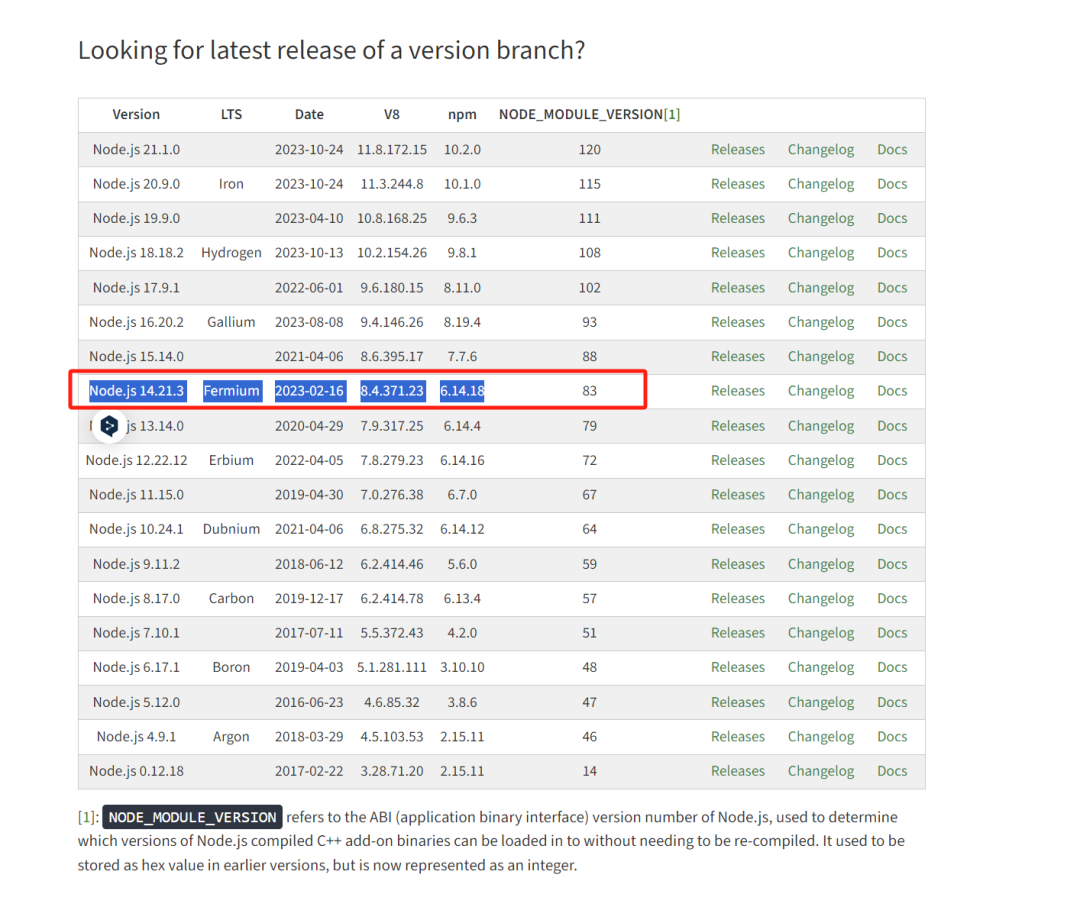Open Releases link for Node.js 17.9.1
The height and width of the screenshot is (907, 1080).
[x=738, y=288]
